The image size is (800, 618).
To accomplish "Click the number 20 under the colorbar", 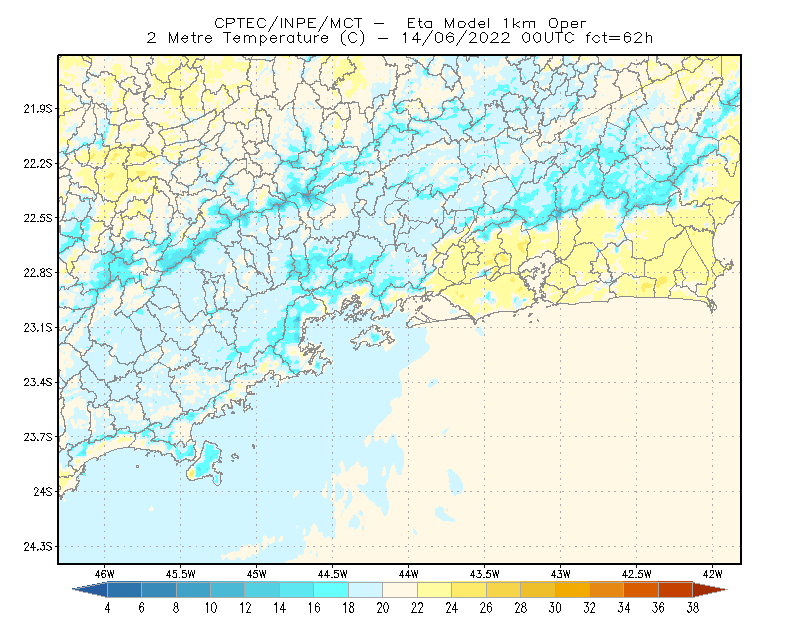I will pyautogui.click(x=383, y=608).
